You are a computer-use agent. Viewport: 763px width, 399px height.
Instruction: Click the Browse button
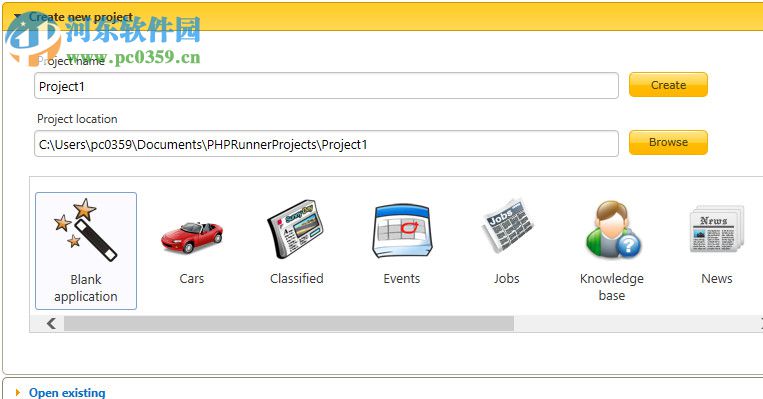click(x=668, y=142)
